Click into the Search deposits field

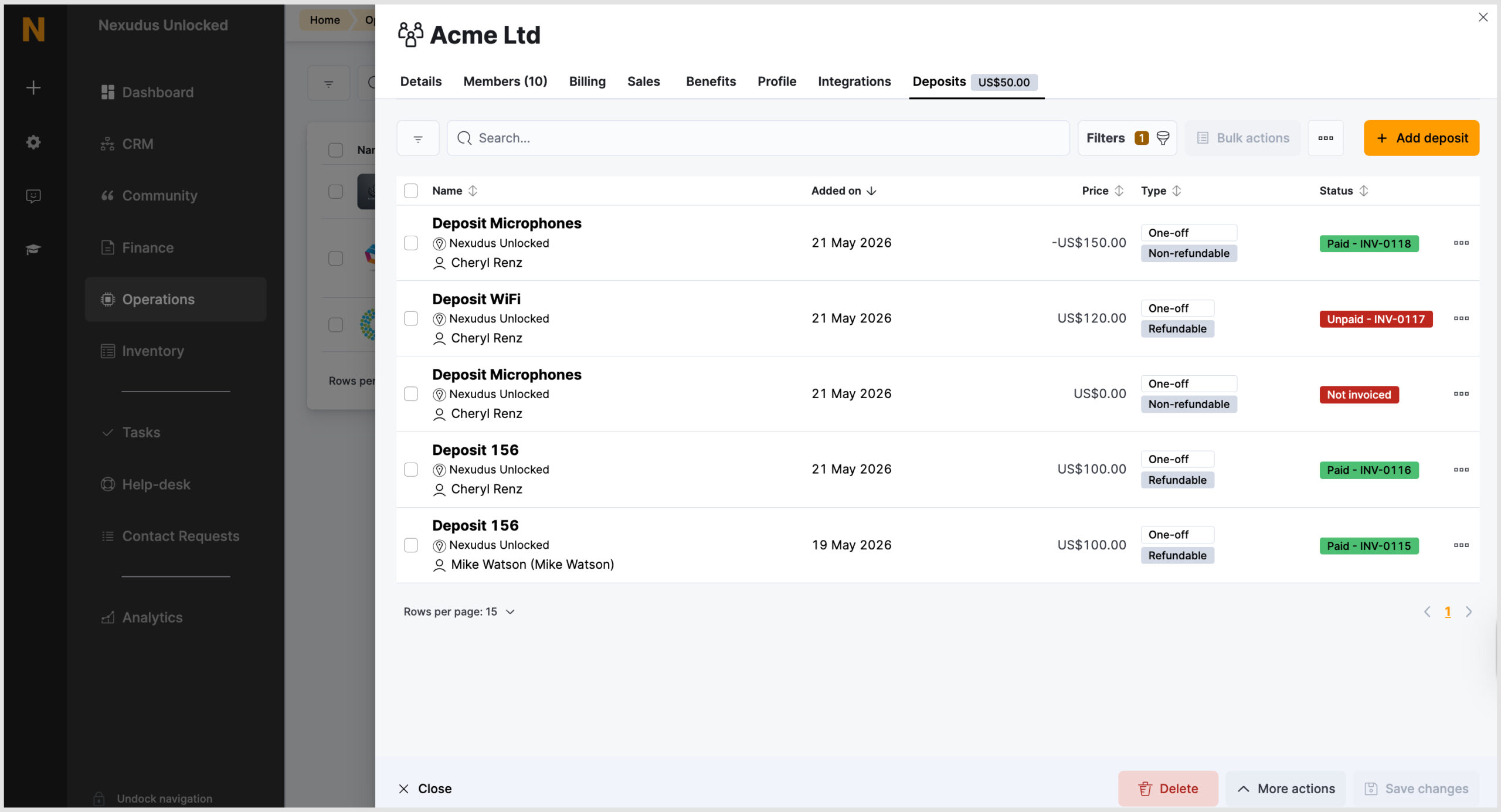coord(758,138)
